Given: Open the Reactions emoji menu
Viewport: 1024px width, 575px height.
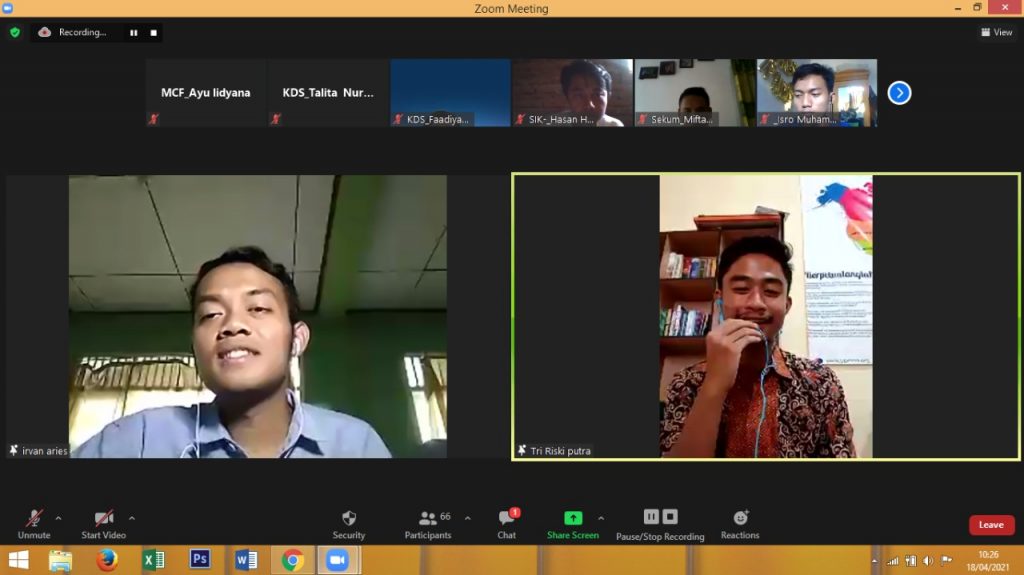Looking at the screenshot, I should tap(740, 518).
